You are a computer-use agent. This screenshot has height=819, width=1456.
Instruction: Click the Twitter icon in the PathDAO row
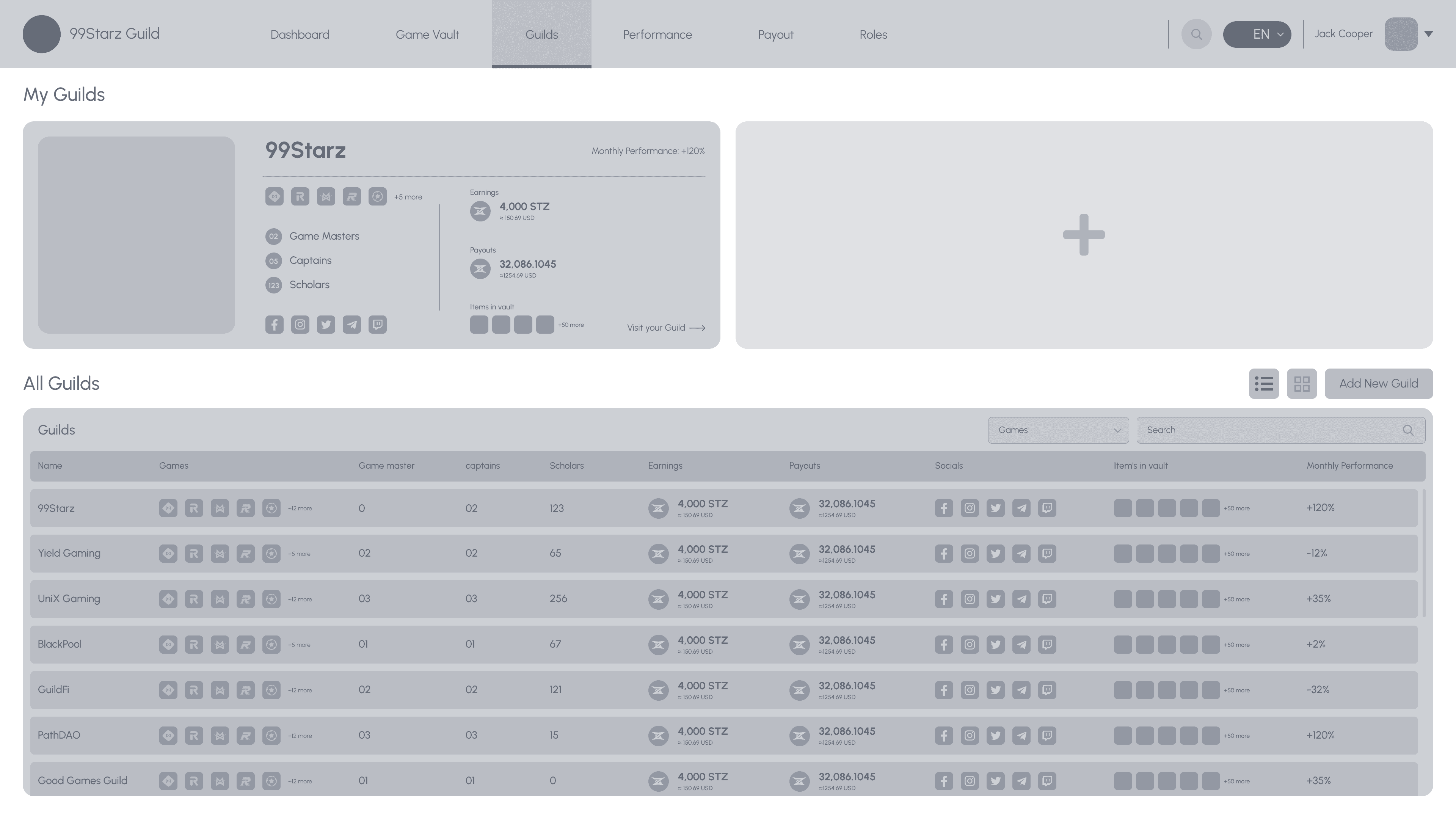click(995, 735)
